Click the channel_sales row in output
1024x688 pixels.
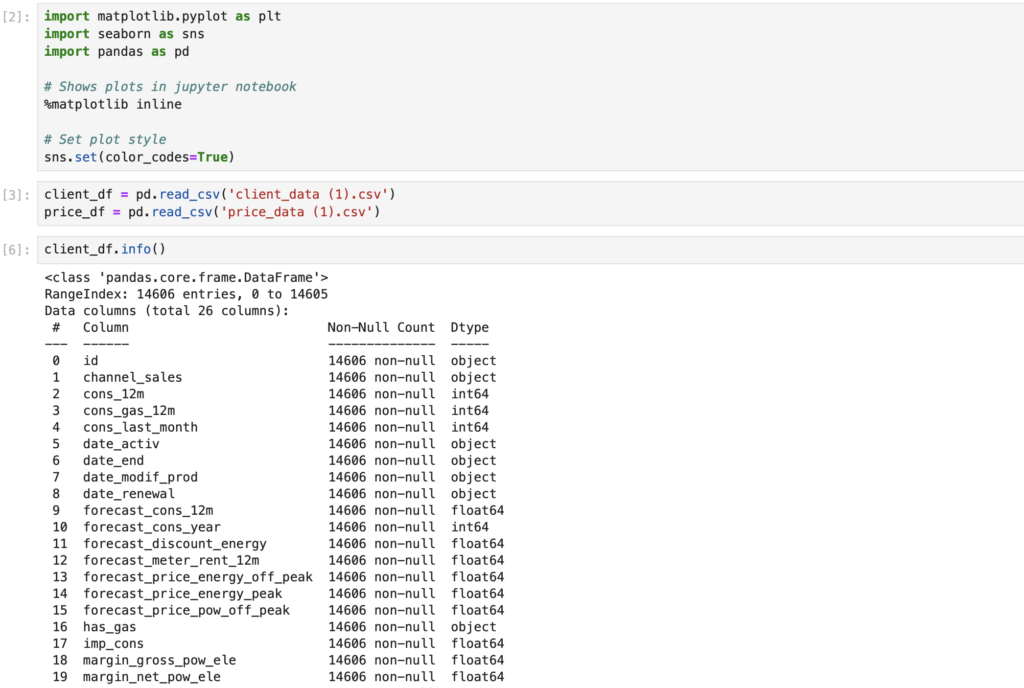tap(132, 377)
